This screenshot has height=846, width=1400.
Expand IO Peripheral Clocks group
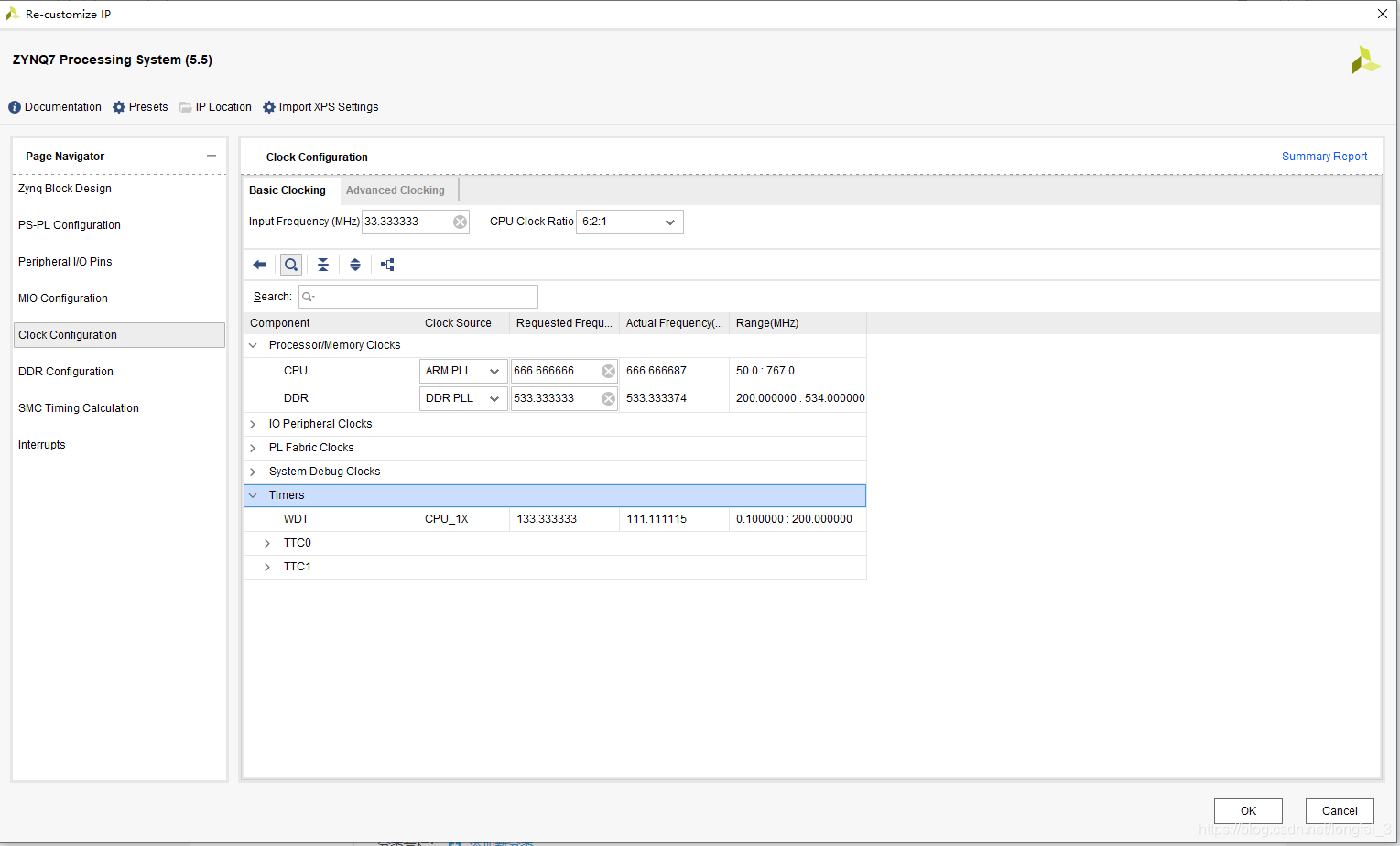tap(254, 424)
